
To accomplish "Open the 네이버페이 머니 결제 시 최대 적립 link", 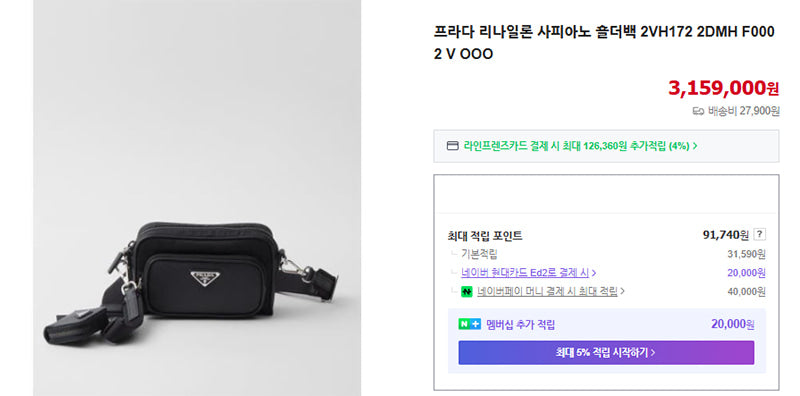I will click(x=547, y=291).
